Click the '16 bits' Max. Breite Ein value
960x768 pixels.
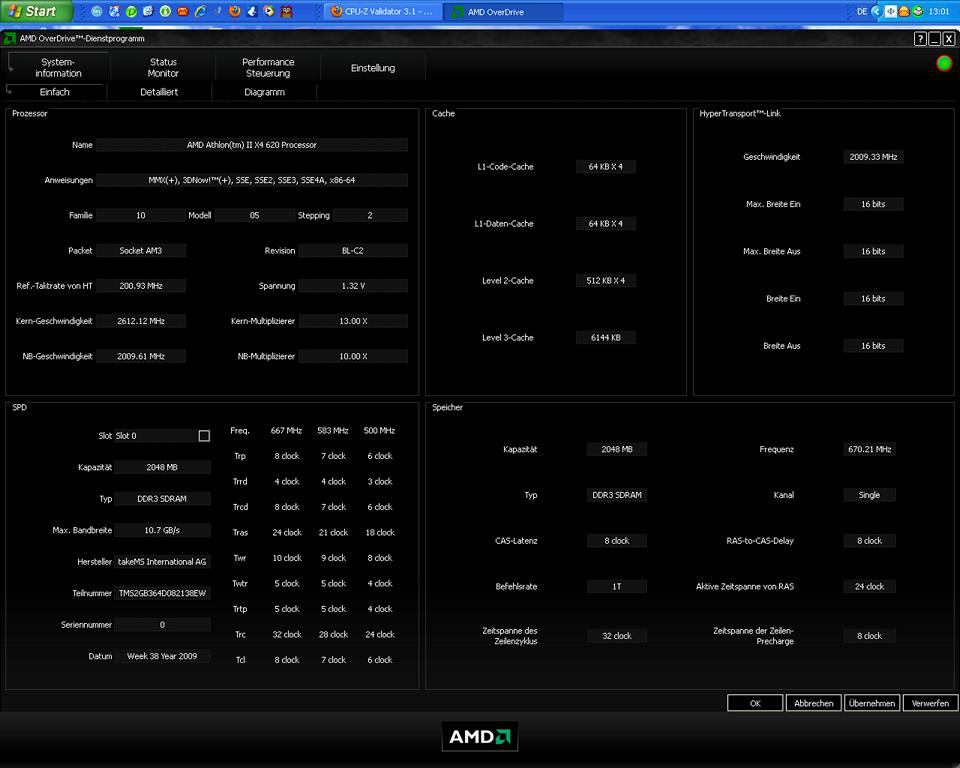click(873, 204)
